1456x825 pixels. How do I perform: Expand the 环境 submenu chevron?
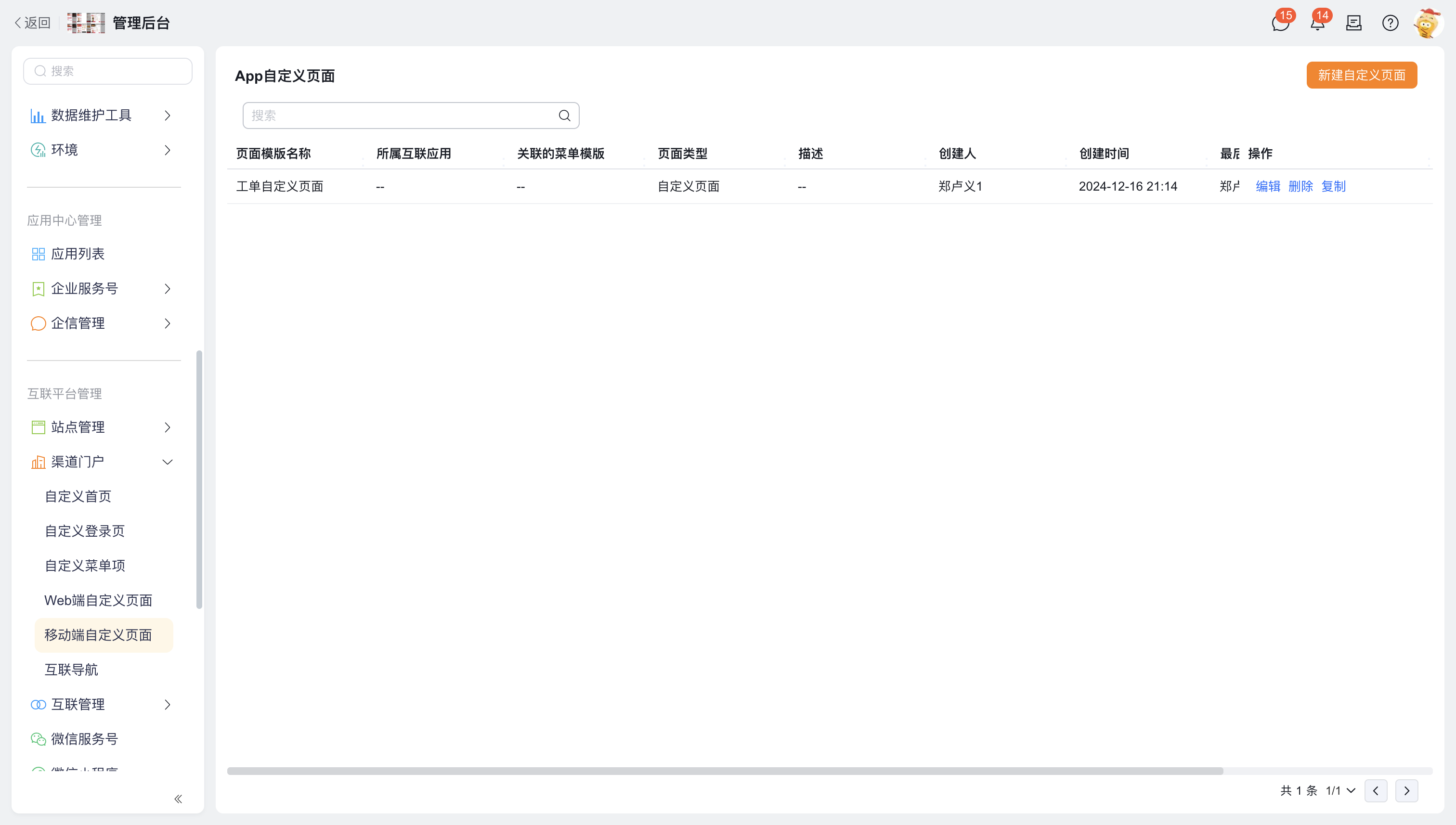coord(167,150)
